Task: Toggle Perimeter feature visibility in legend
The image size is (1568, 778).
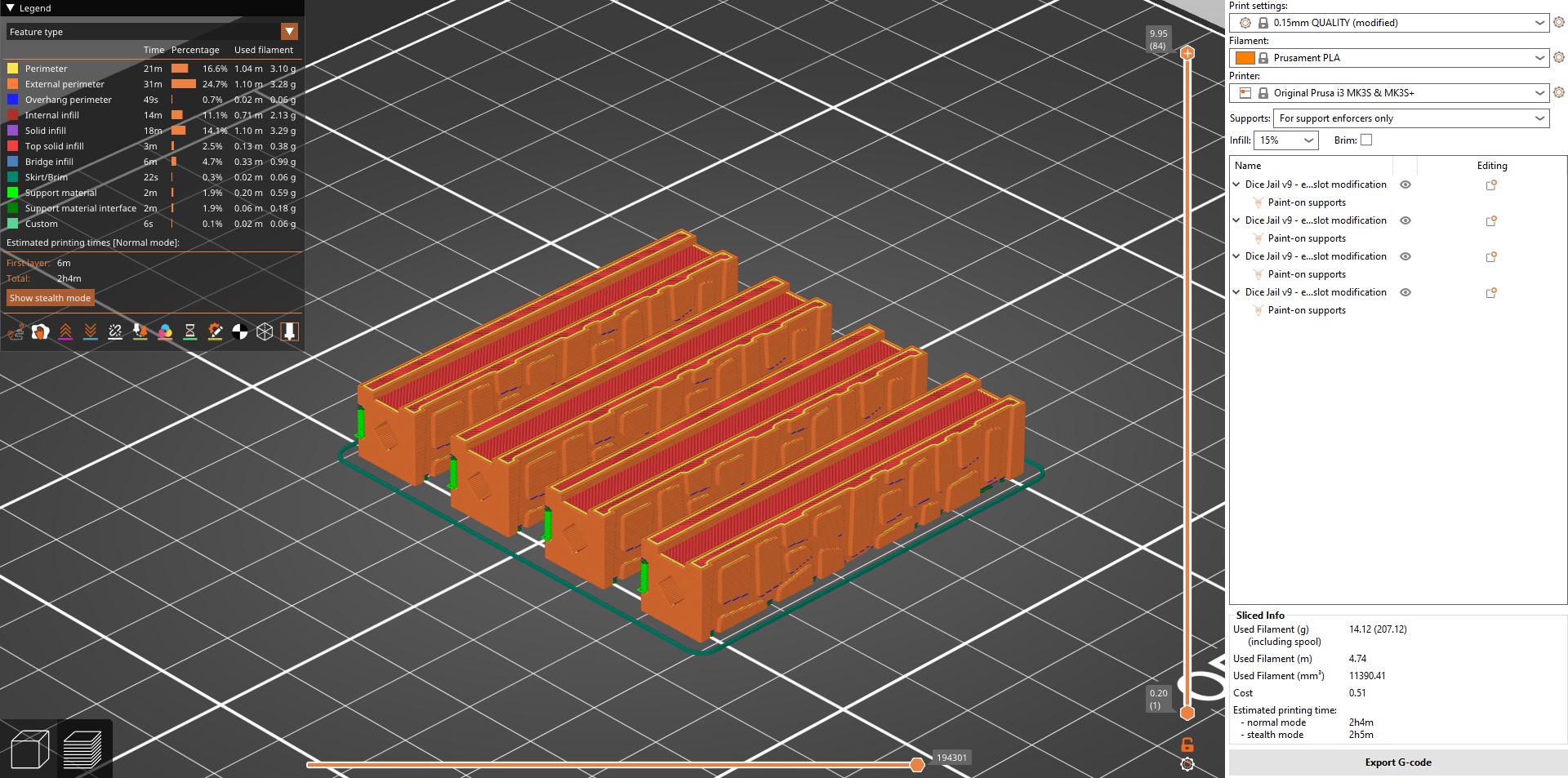Action: click(x=151, y=69)
